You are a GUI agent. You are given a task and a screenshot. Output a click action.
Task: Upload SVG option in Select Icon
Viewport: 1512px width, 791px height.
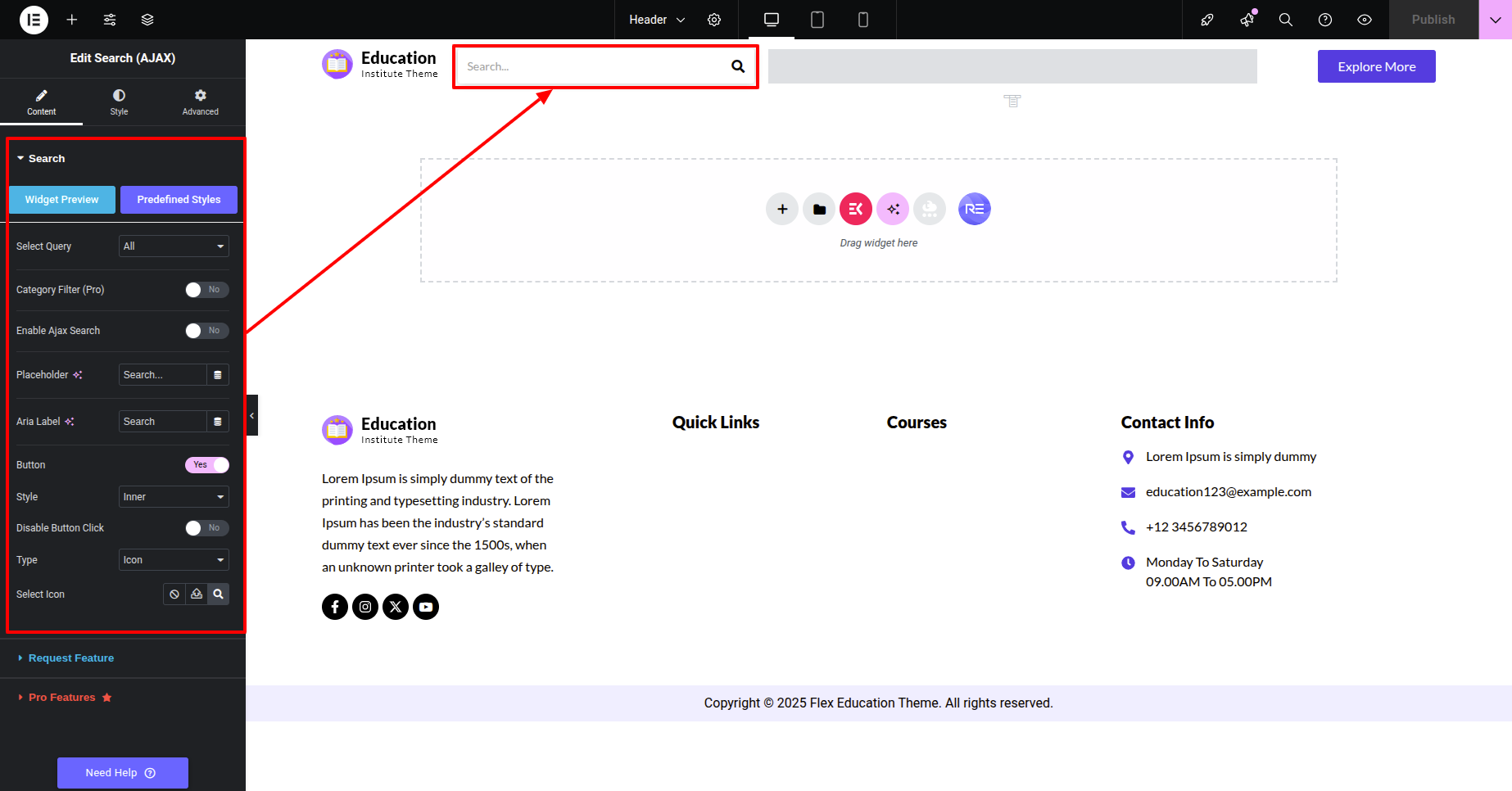(x=197, y=594)
